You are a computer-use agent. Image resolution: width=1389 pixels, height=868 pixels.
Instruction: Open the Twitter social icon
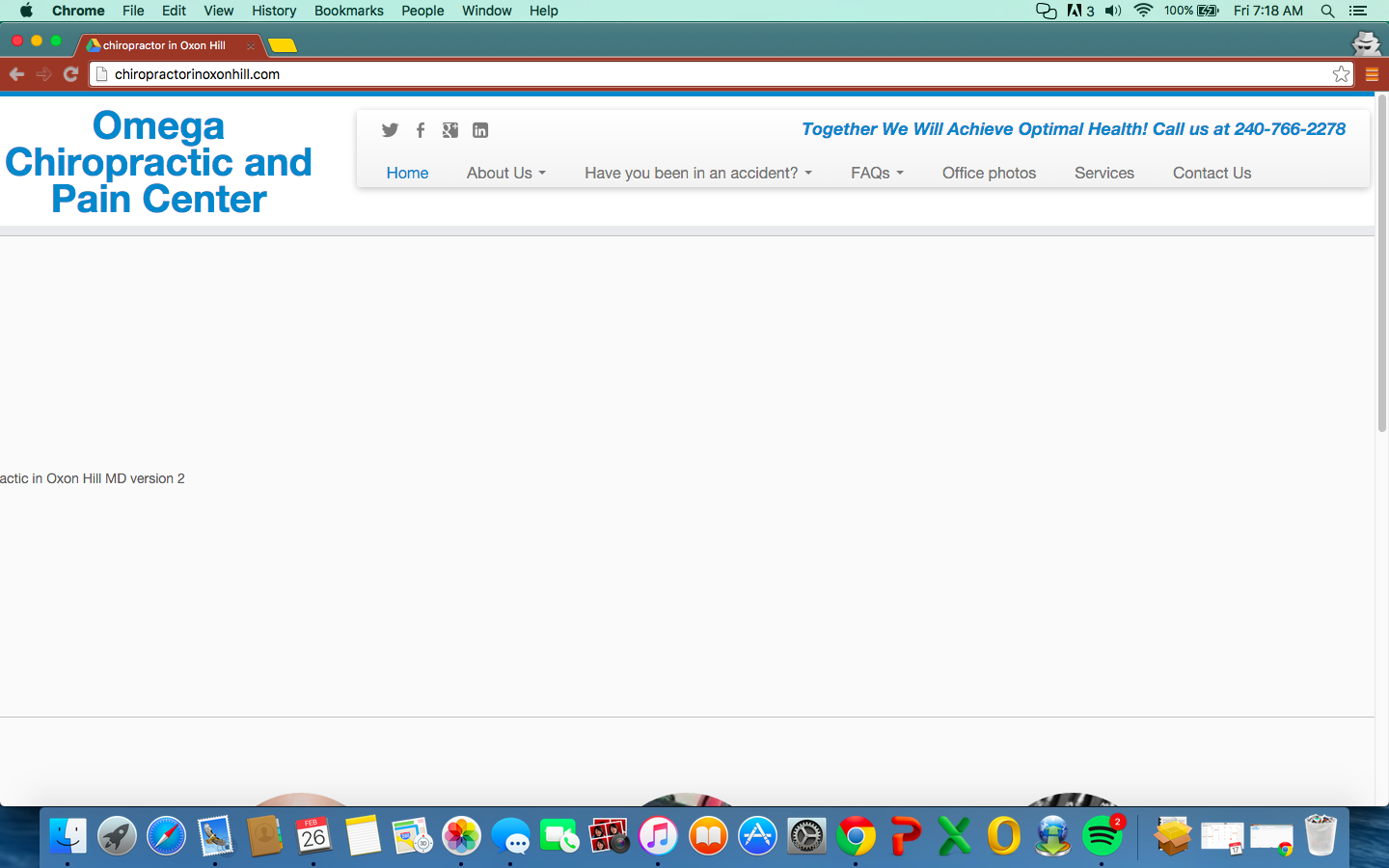tap(390, 130)
